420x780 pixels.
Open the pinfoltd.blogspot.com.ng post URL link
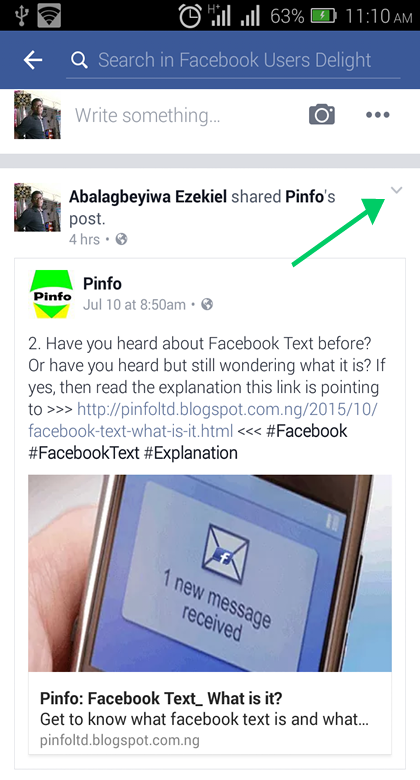tap(203, 420)
